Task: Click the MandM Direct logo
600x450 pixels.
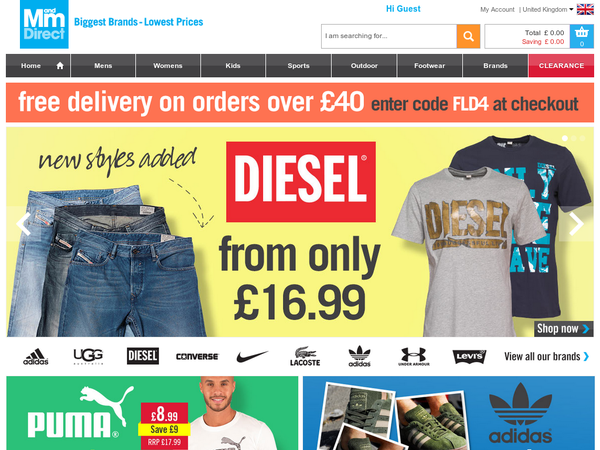Action: (x=44, y=24)
